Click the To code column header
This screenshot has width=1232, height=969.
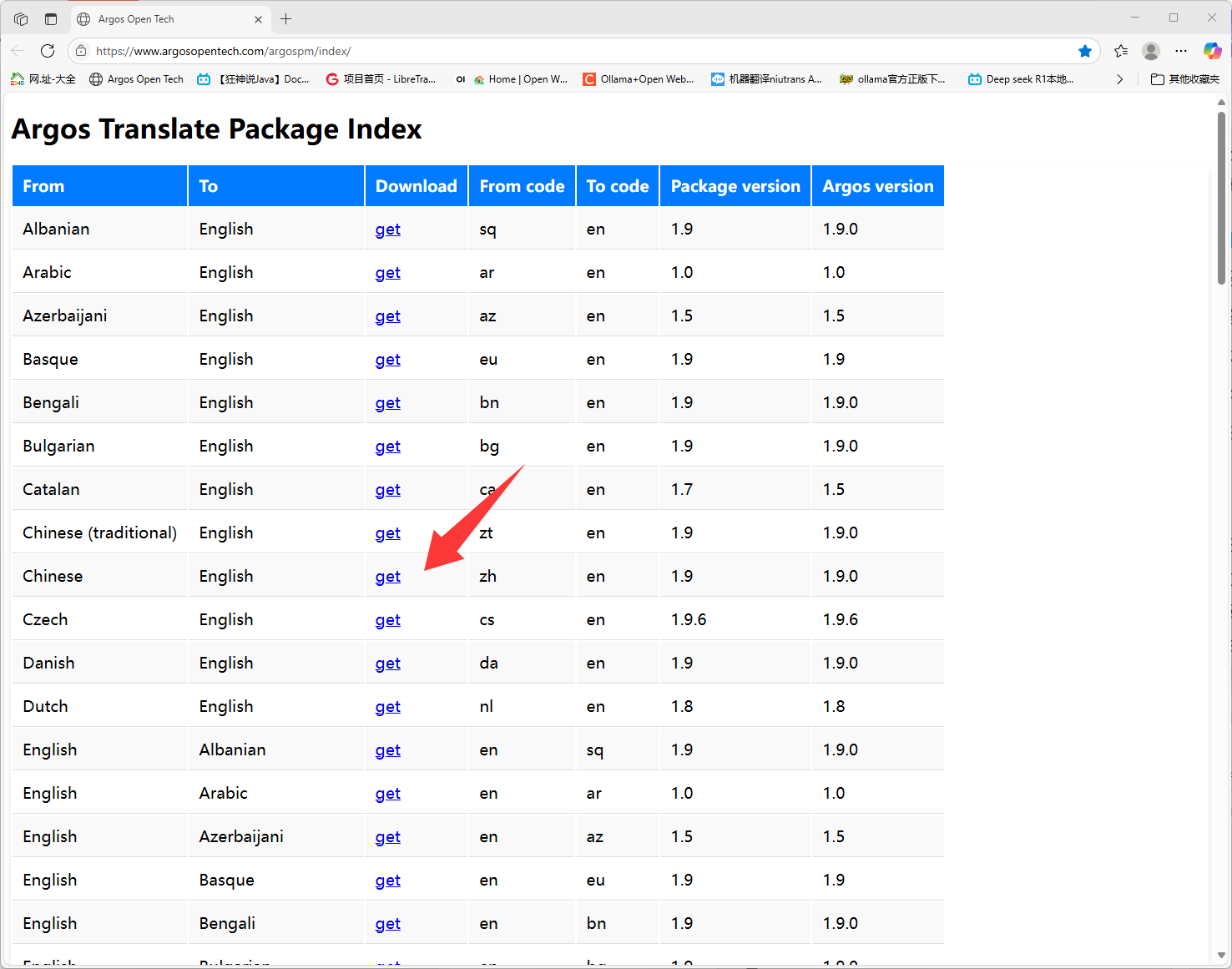click(x=618, y=186)
